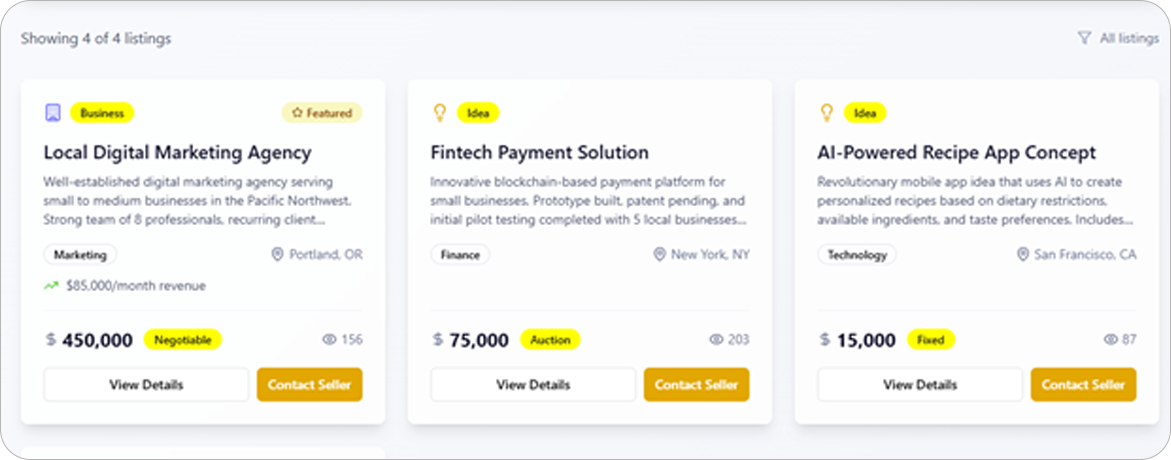This screenshot has height=460, width=1171.
Task: Click the location pin beside San Francisco, CA
Action: [x=1022, y=255]
